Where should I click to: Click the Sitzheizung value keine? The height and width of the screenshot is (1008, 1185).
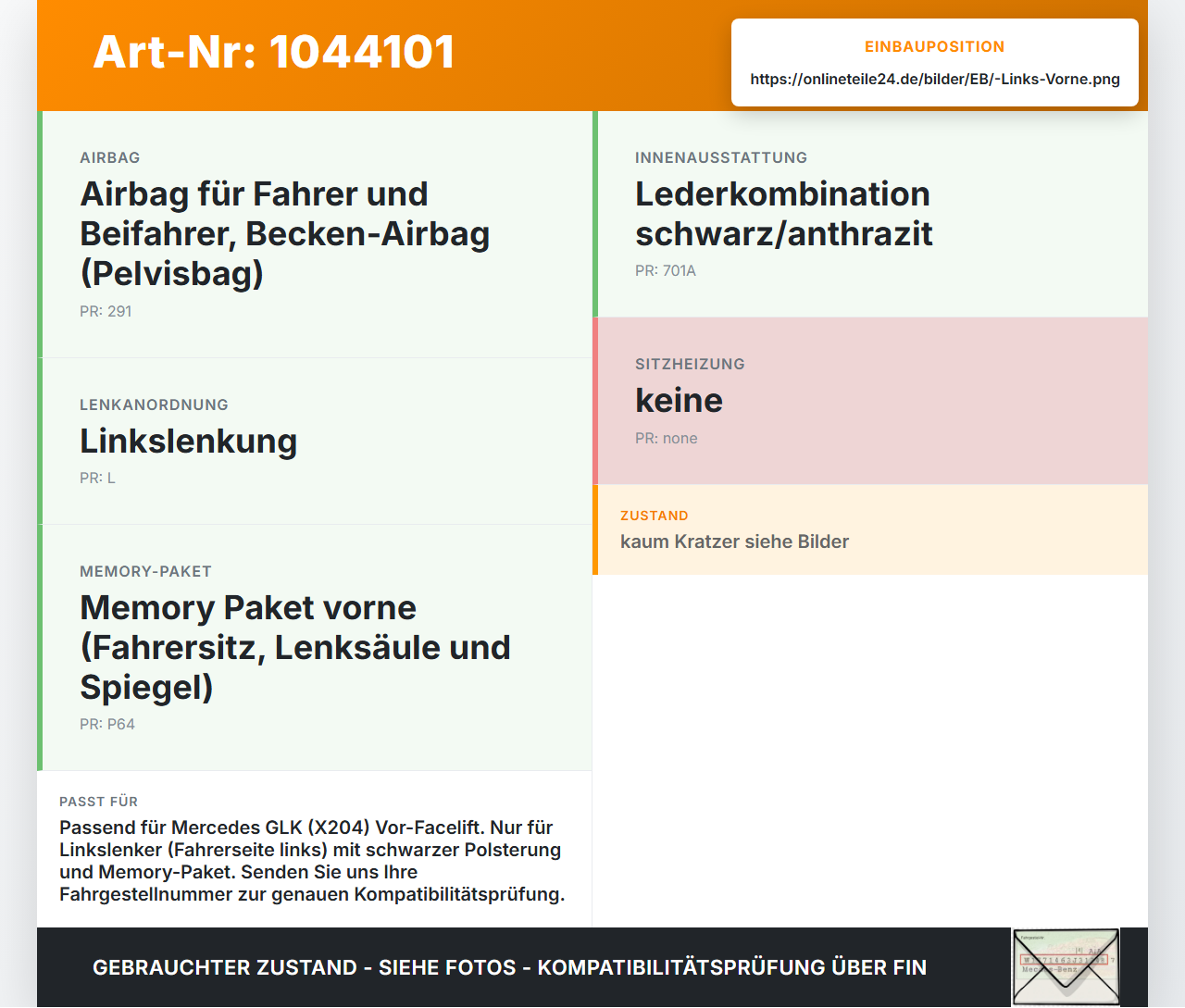coord(679,401)
